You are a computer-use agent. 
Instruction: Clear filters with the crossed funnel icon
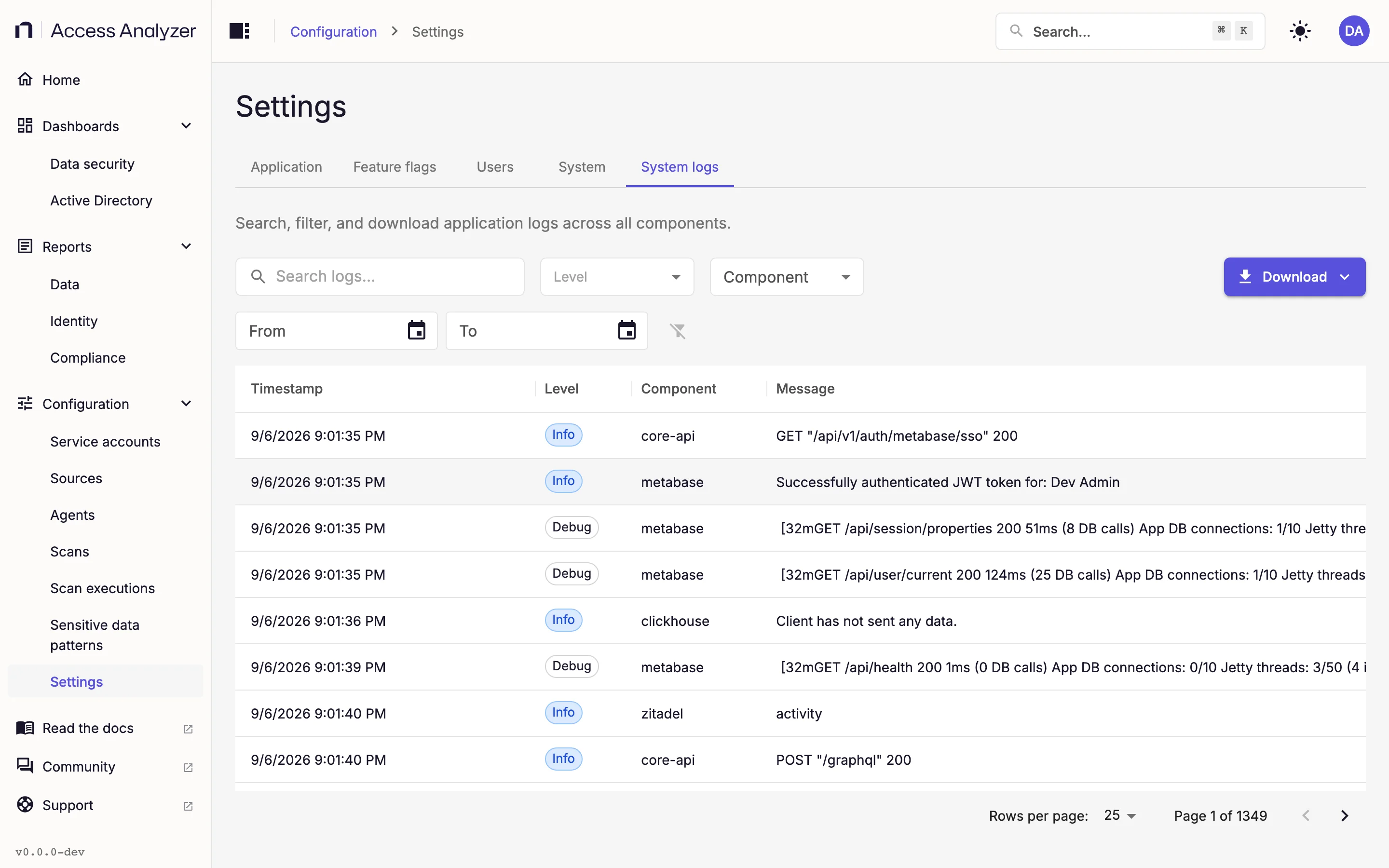pyautogui.click(x=678, y=331)
